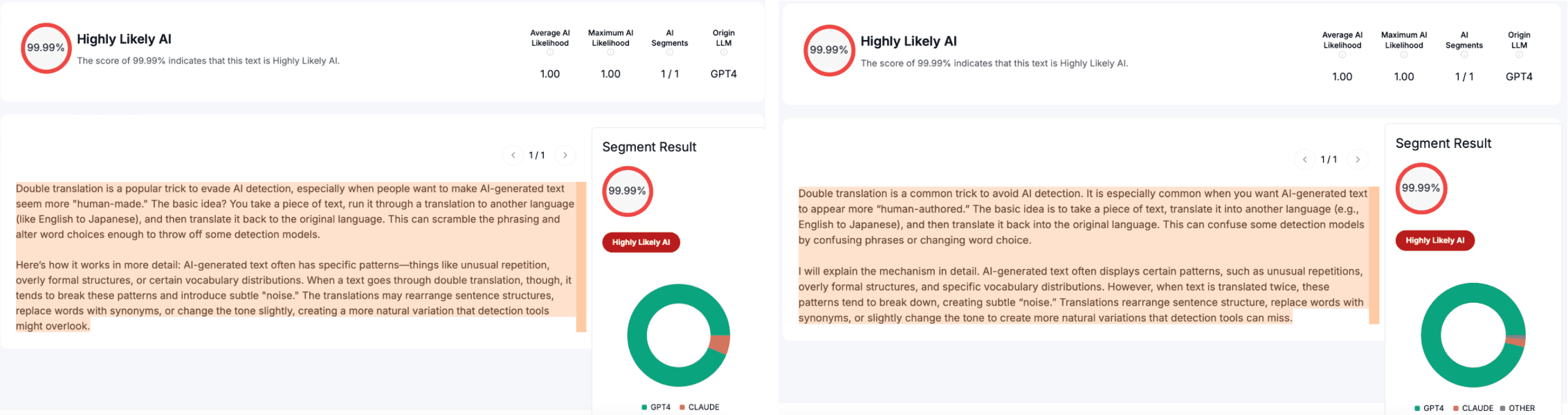
Task: Go to previous segment in right panel
Action: tap(1305, 160)
